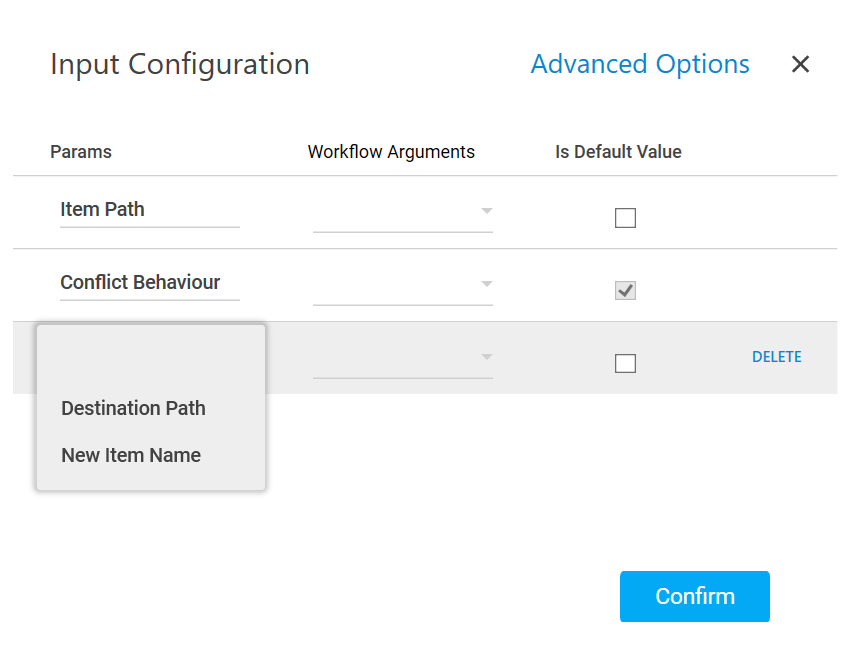Image resolution: width=851 pixels, height=672 pixels.
Task: Click the Conflict Behaviour param field
Action: (x=149, y=283)
